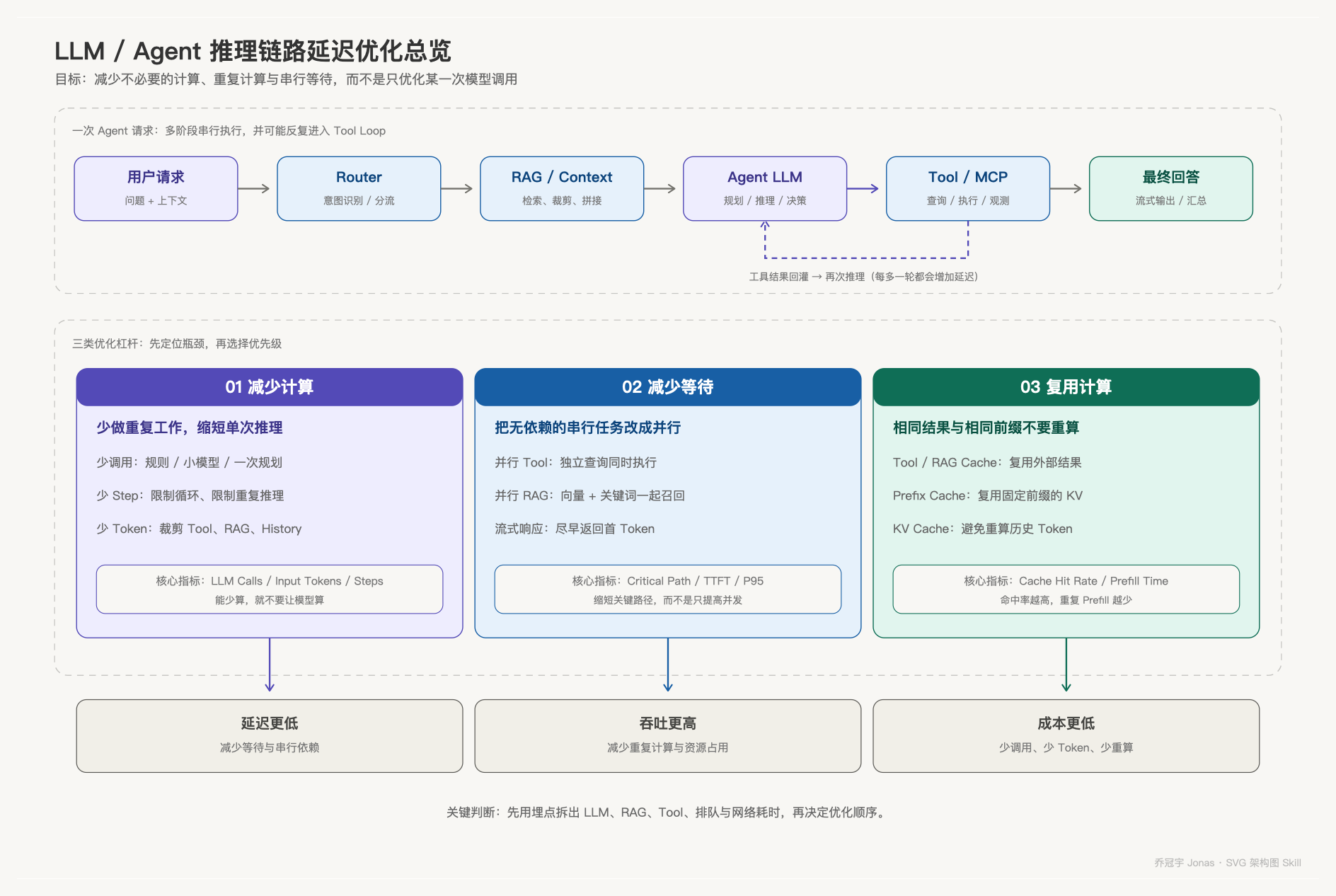Screen dimensions: 1336x896
Task: Click the Cache Hit Rate / Prefill Time metric box
Action: [x=1066, y=589]
